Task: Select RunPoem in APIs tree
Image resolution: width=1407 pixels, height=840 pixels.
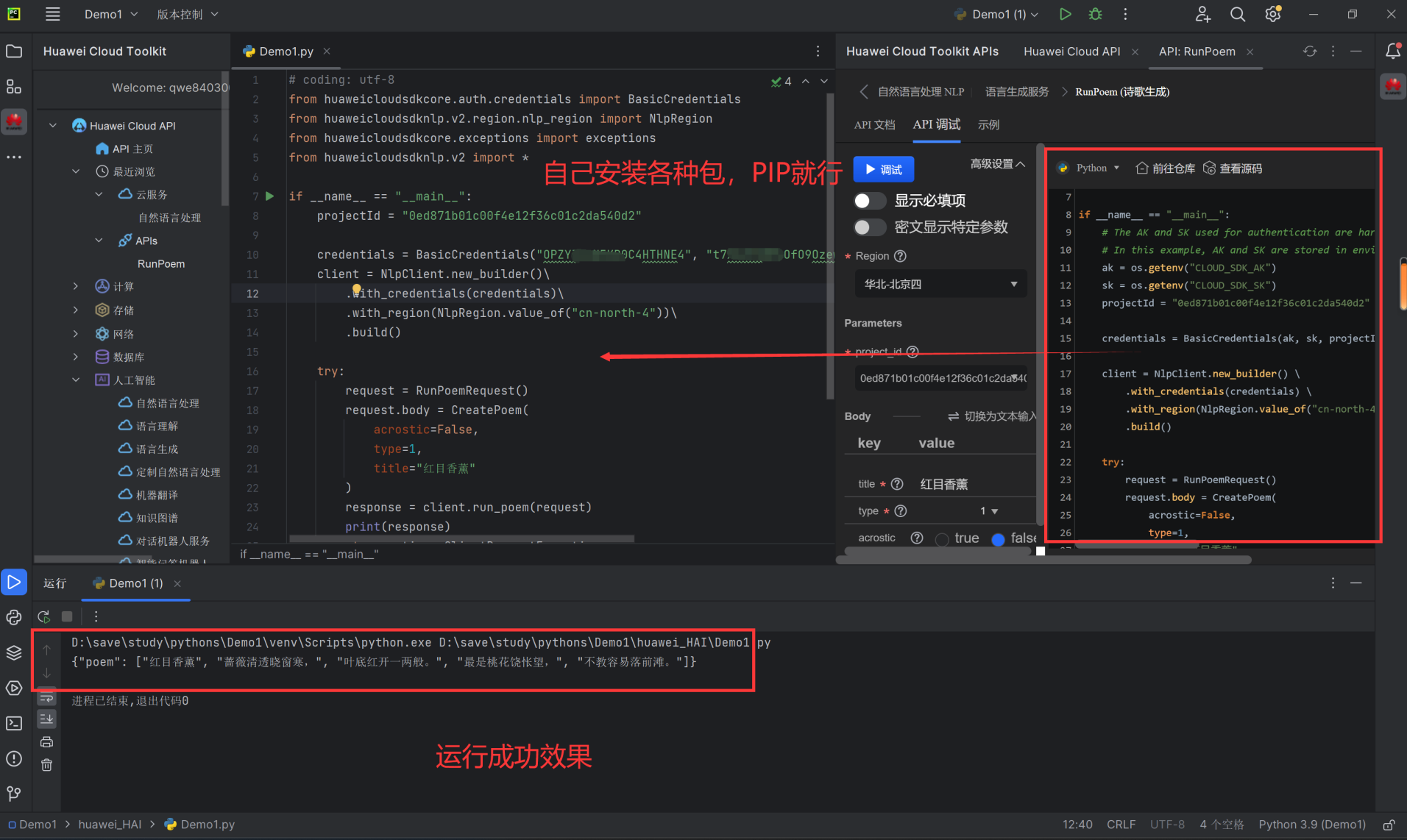Action: (161, 263)
